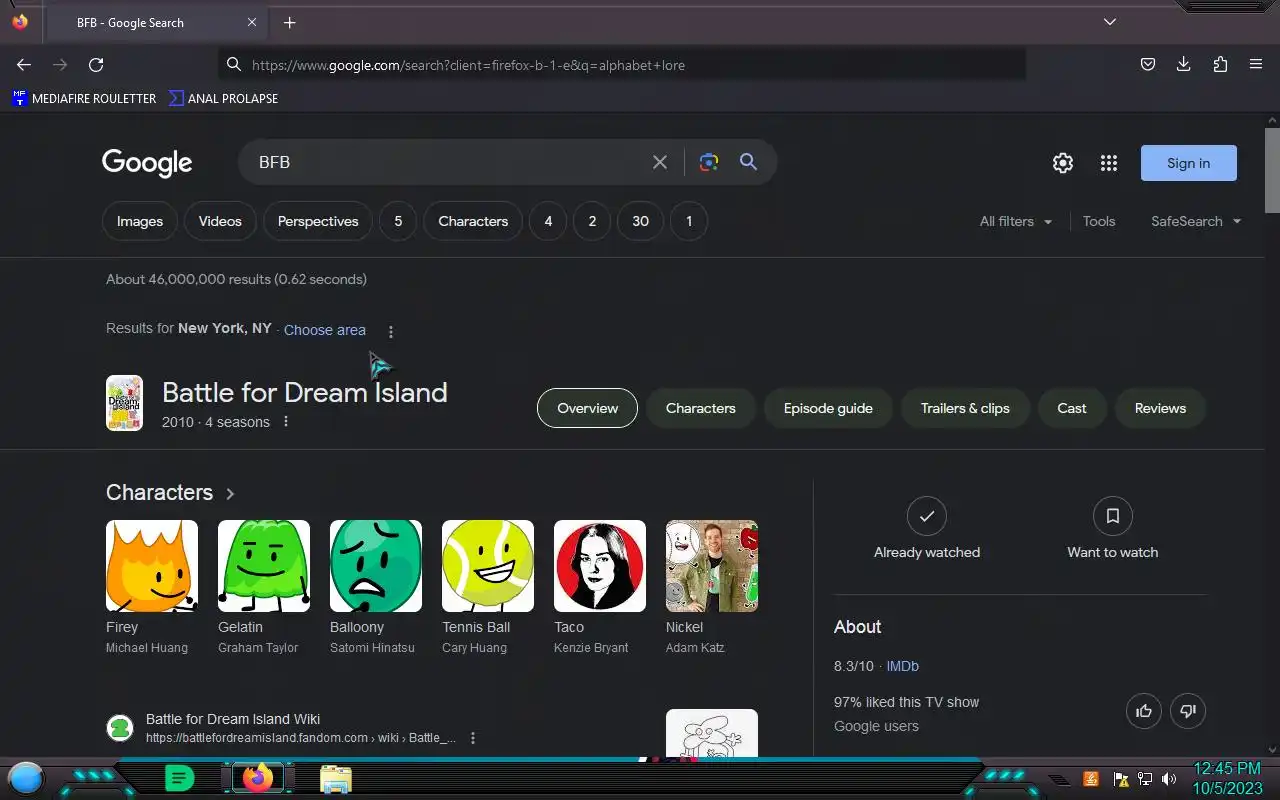The height and width of the screenshot is (800, 1280).
Task: Like this TV show thumbs up
Action: 1144,711
